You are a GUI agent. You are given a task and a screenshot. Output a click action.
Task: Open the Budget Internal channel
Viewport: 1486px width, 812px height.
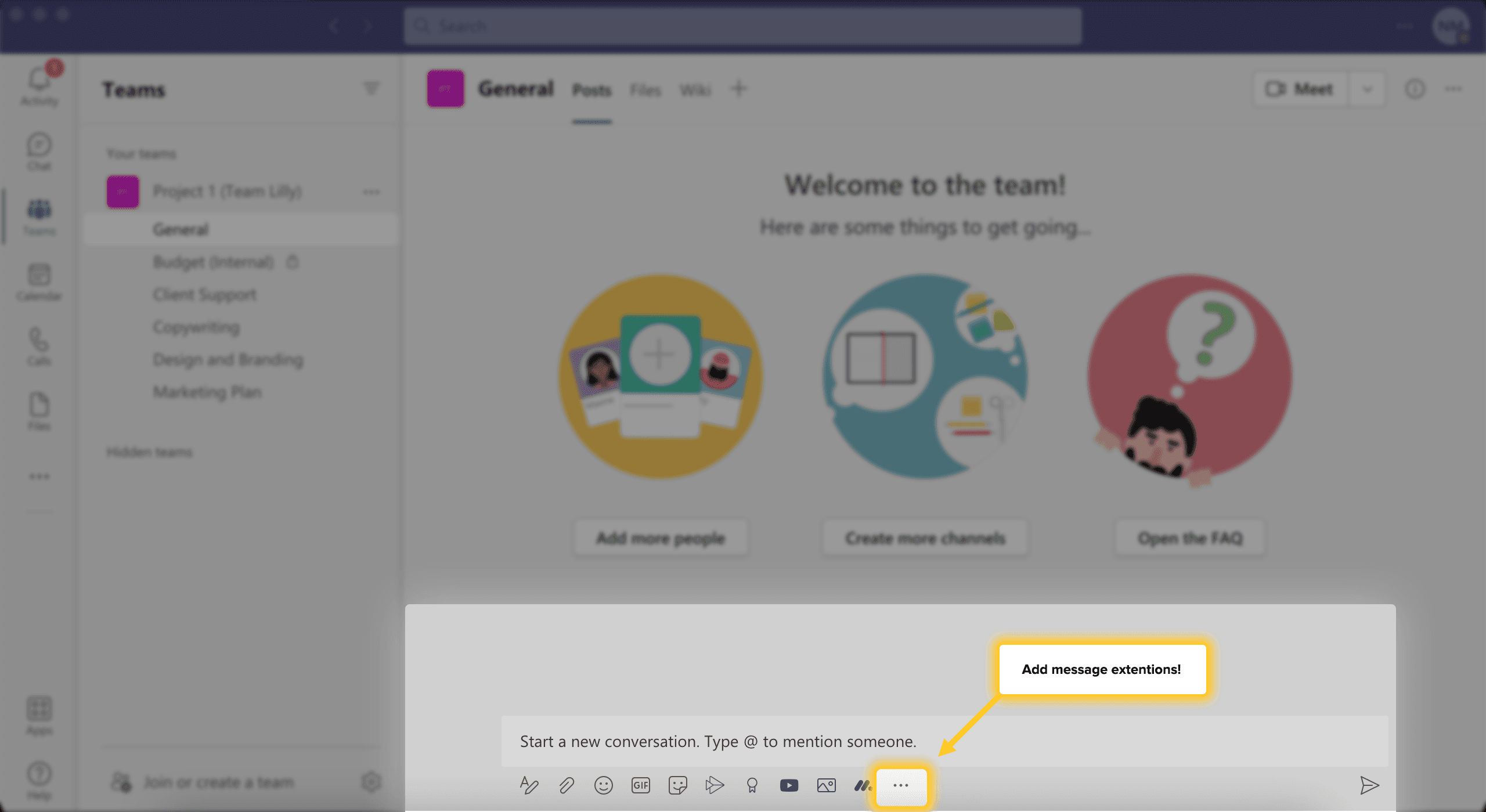click(214, 261)
